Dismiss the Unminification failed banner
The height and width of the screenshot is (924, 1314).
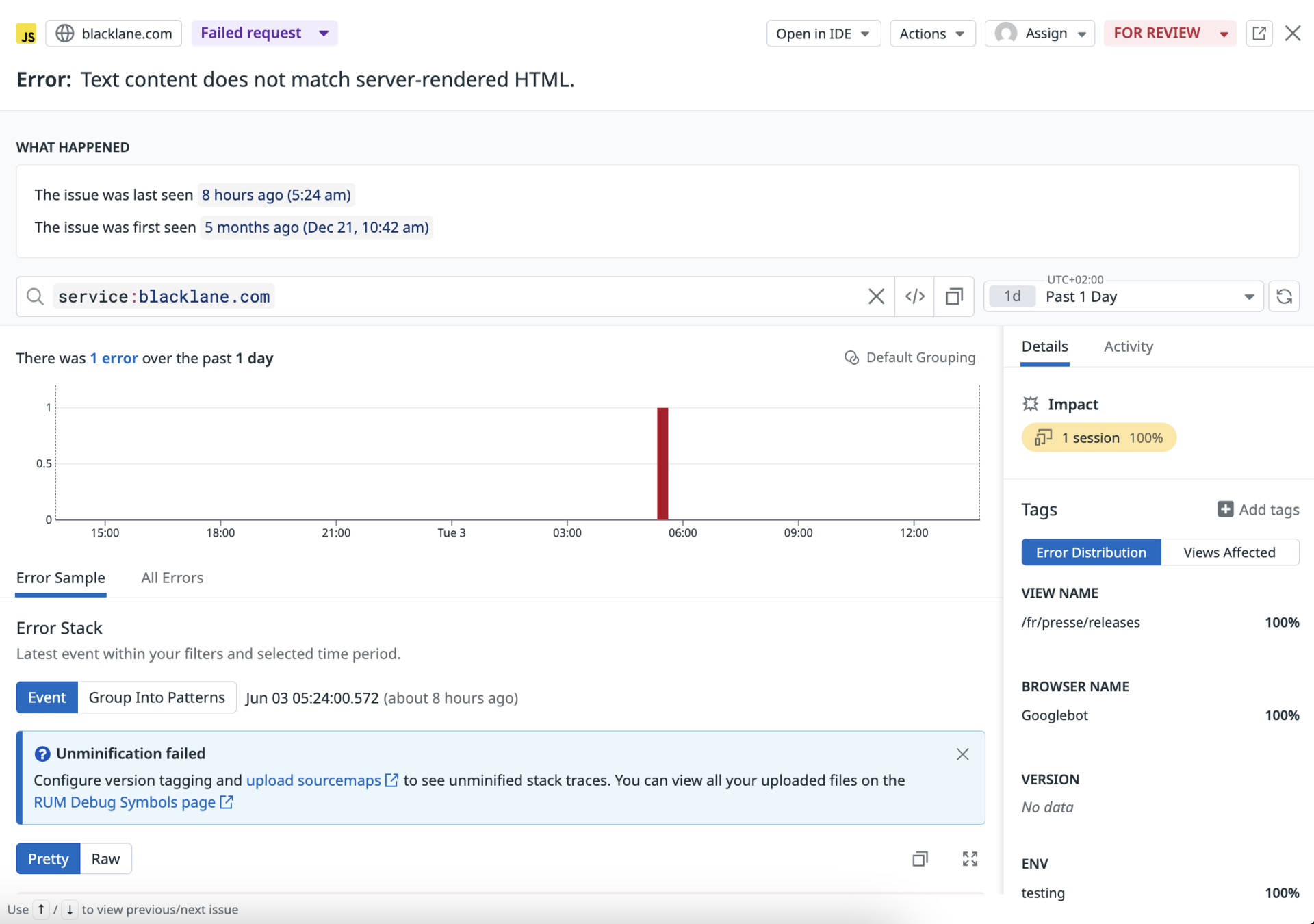pyautogui.click(x=962, y=754)
